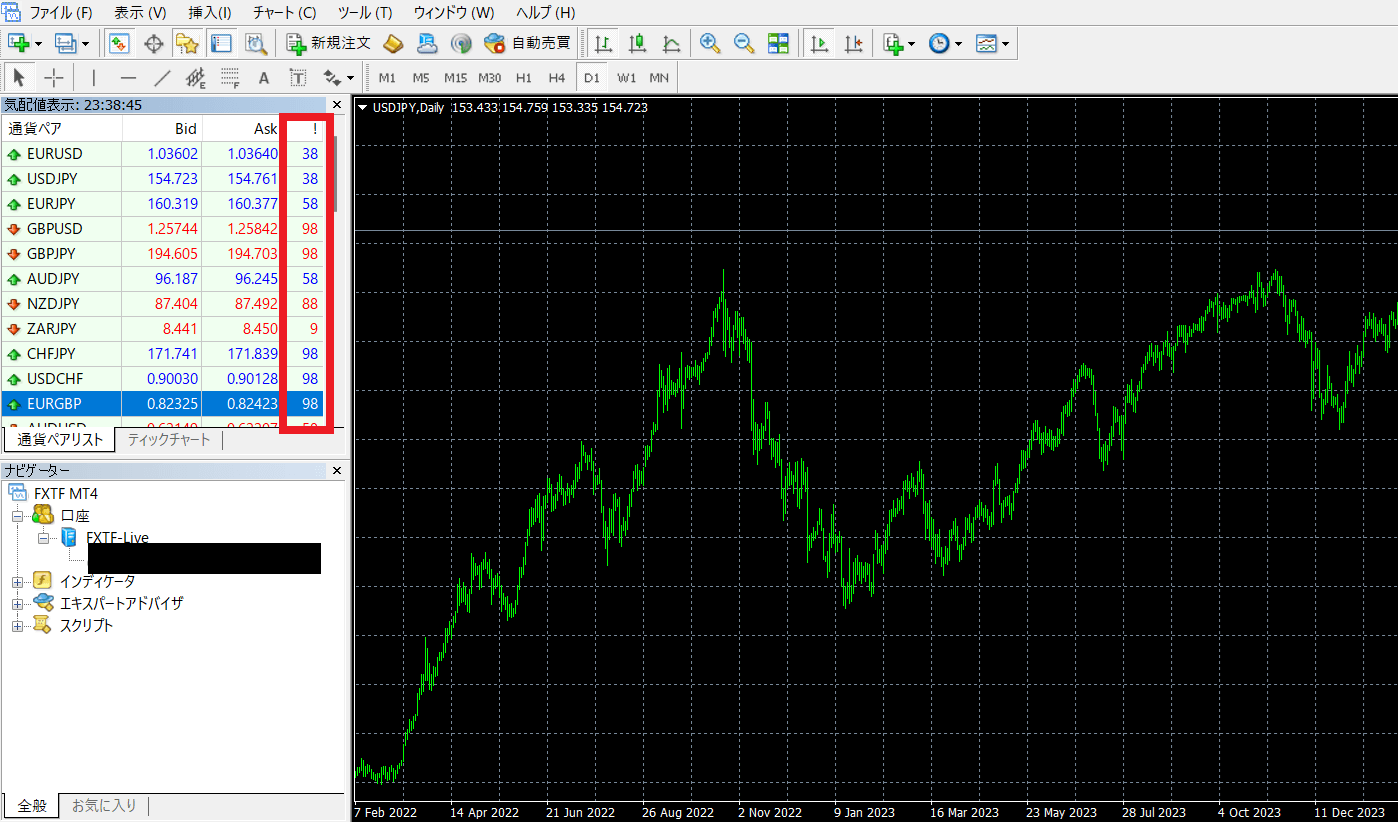Click the tile windows icon
Screen dimensions: 1398x822
pyautogui.click(x=778, y=43)
